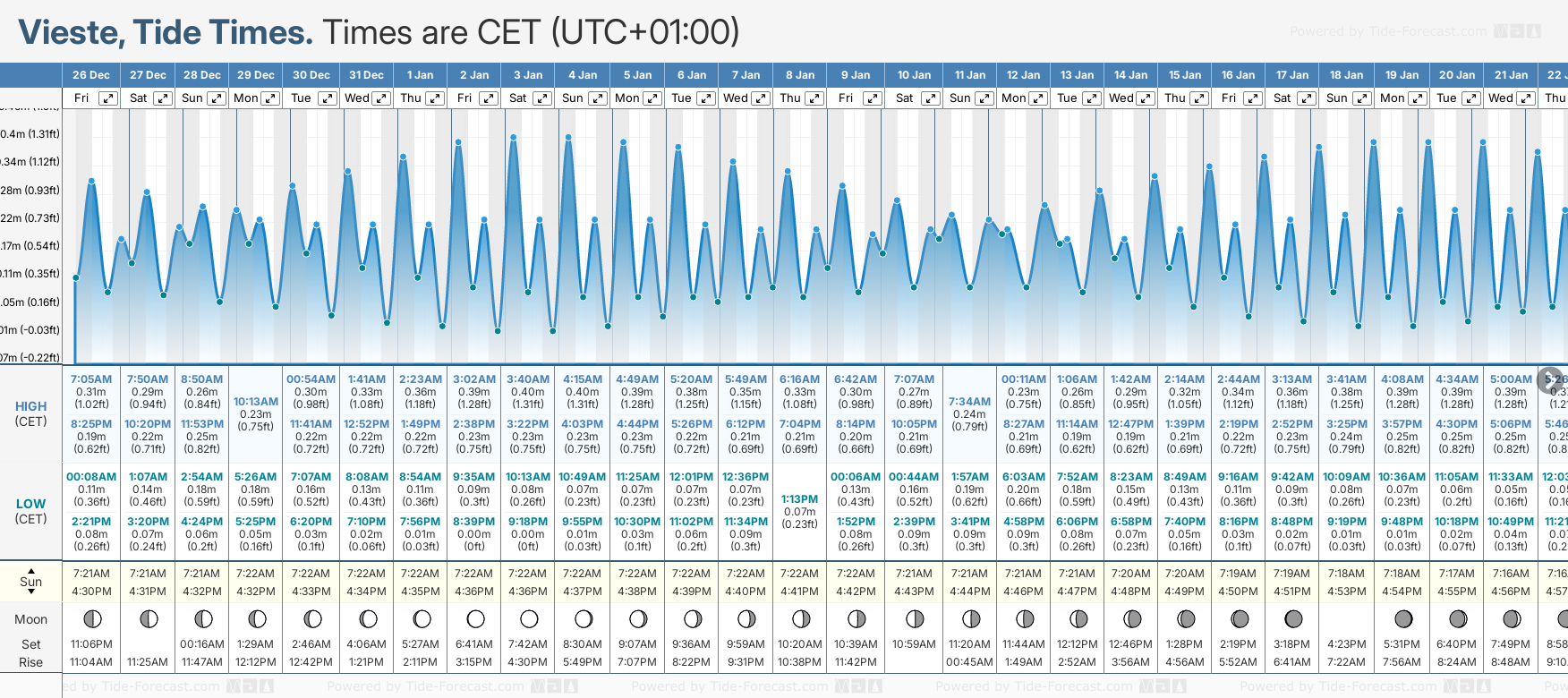1568x698 pixels.
Task: Open expanded view for Tue 13 Jan
Action: tap(1091, 98)
